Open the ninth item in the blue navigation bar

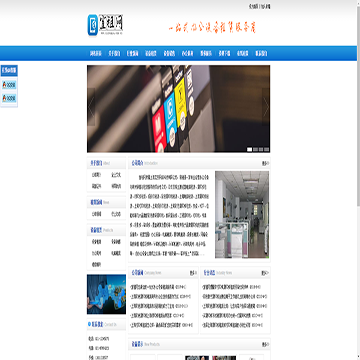pyautogui.click(x=243, y=53)
